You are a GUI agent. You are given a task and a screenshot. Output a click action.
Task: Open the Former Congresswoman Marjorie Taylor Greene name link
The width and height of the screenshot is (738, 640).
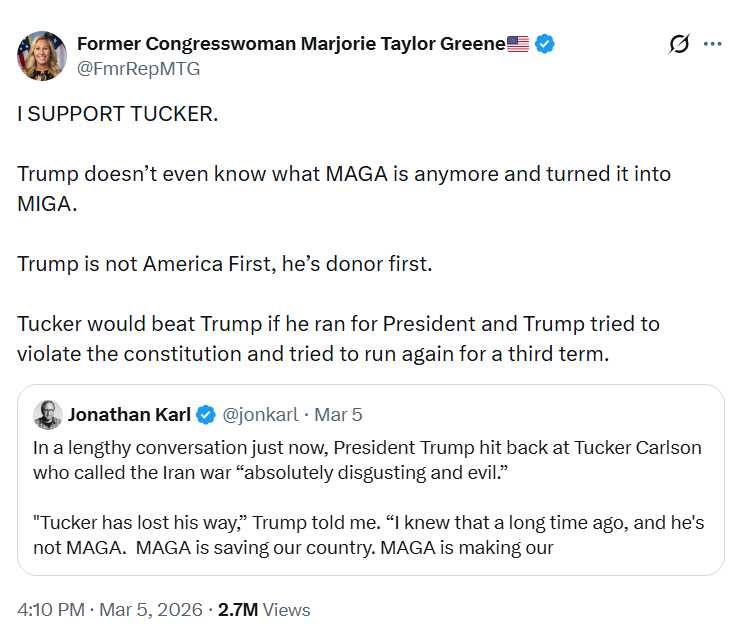[x=290, y=44]
